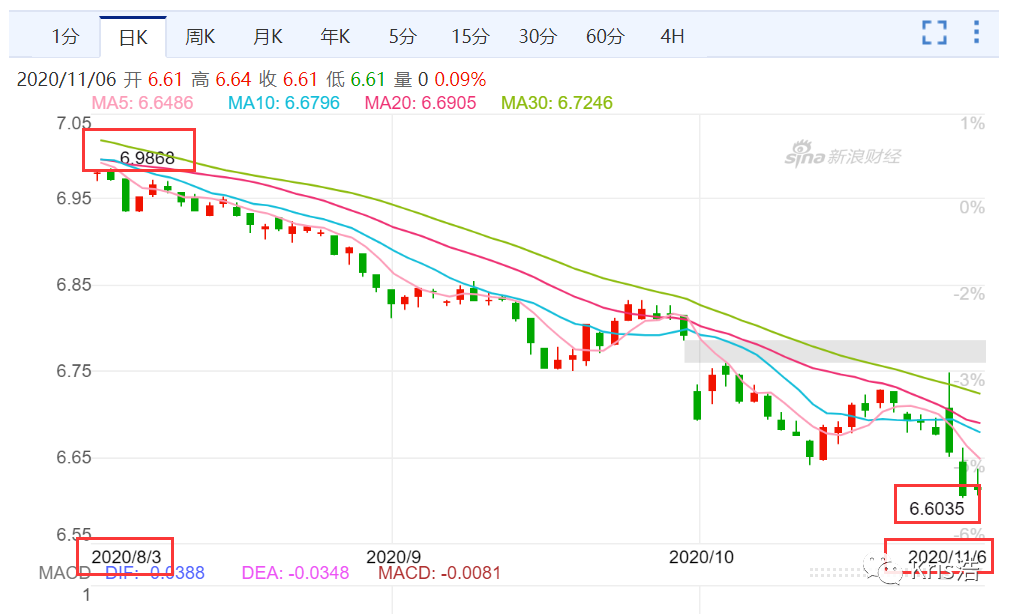
Task: Click the 6.9868 high price label
Action: [147, 158]
